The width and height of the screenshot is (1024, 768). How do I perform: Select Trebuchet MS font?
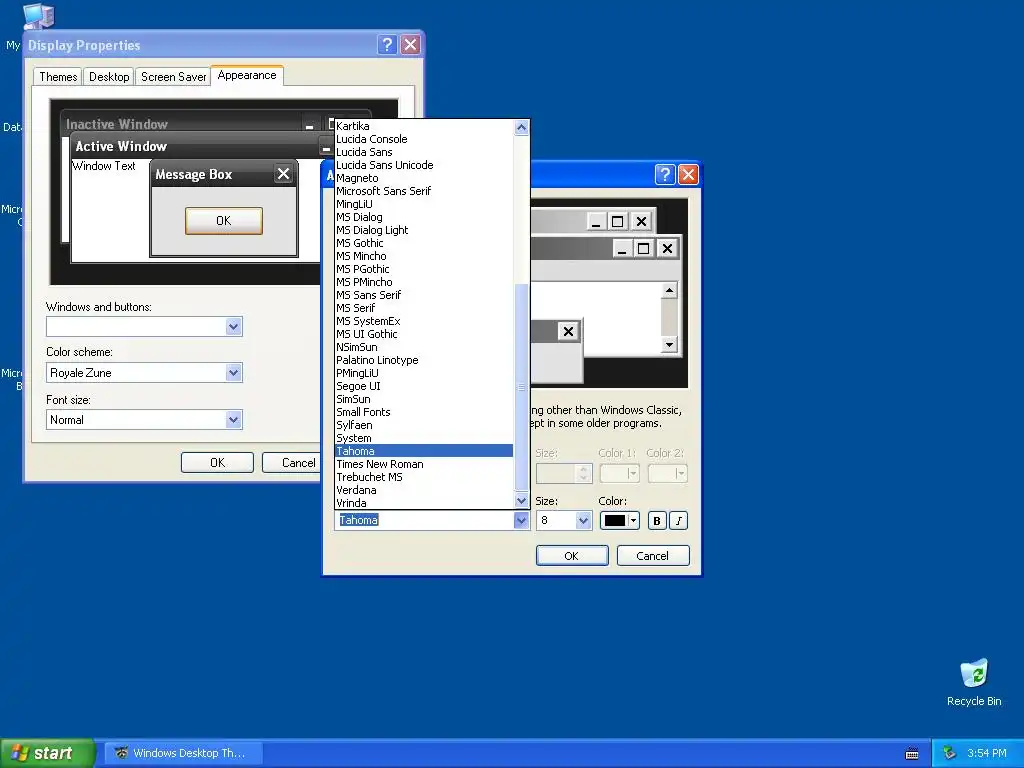424,477
